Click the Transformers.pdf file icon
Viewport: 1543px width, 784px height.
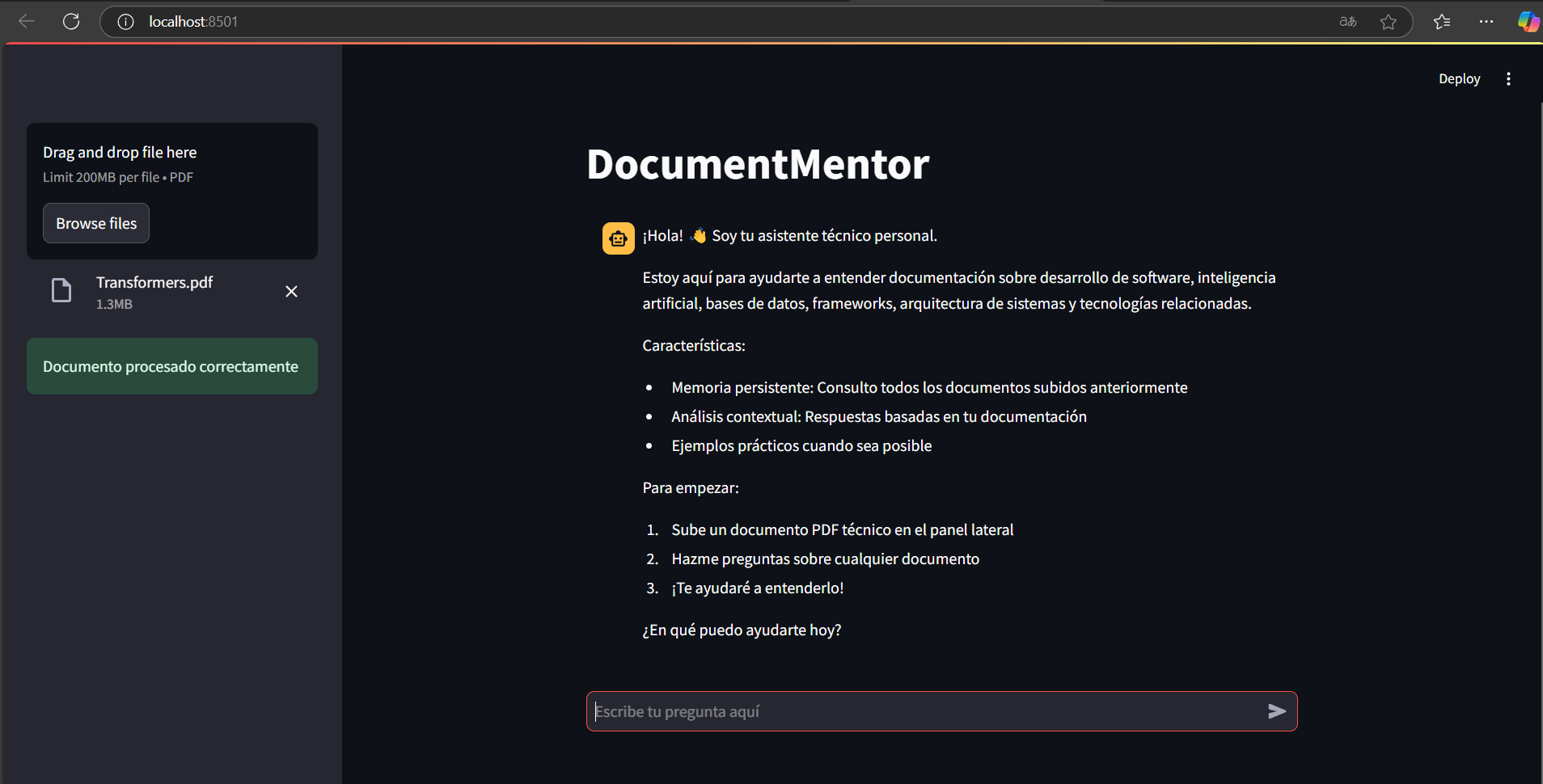(61, 290)
